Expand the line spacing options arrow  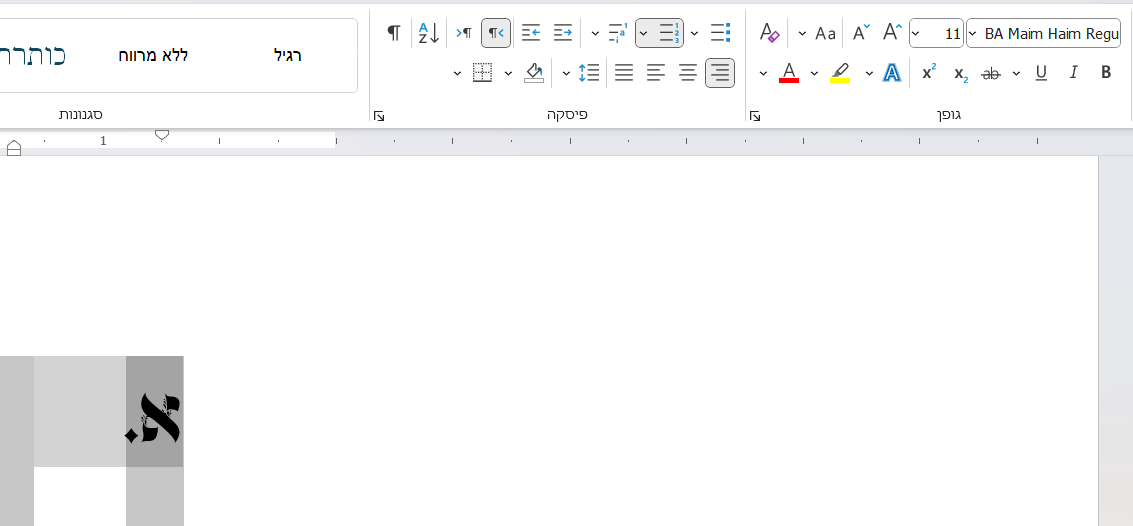coord(566,72)
